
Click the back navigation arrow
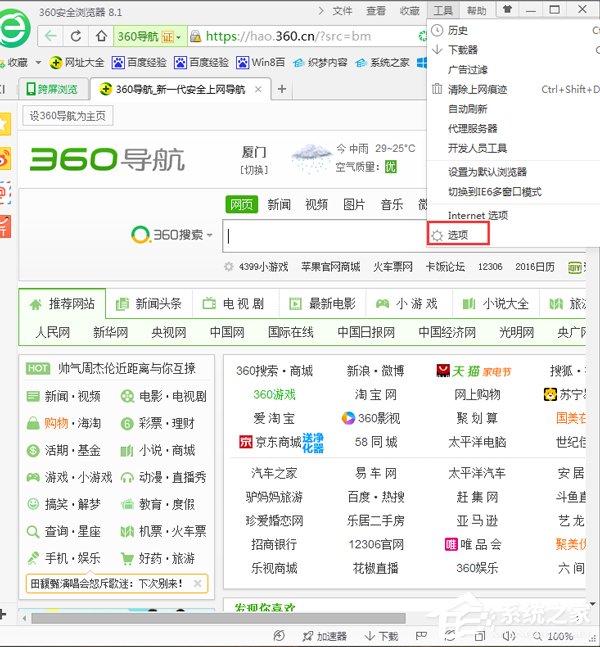pyautogui.click(x=50, y=36)
